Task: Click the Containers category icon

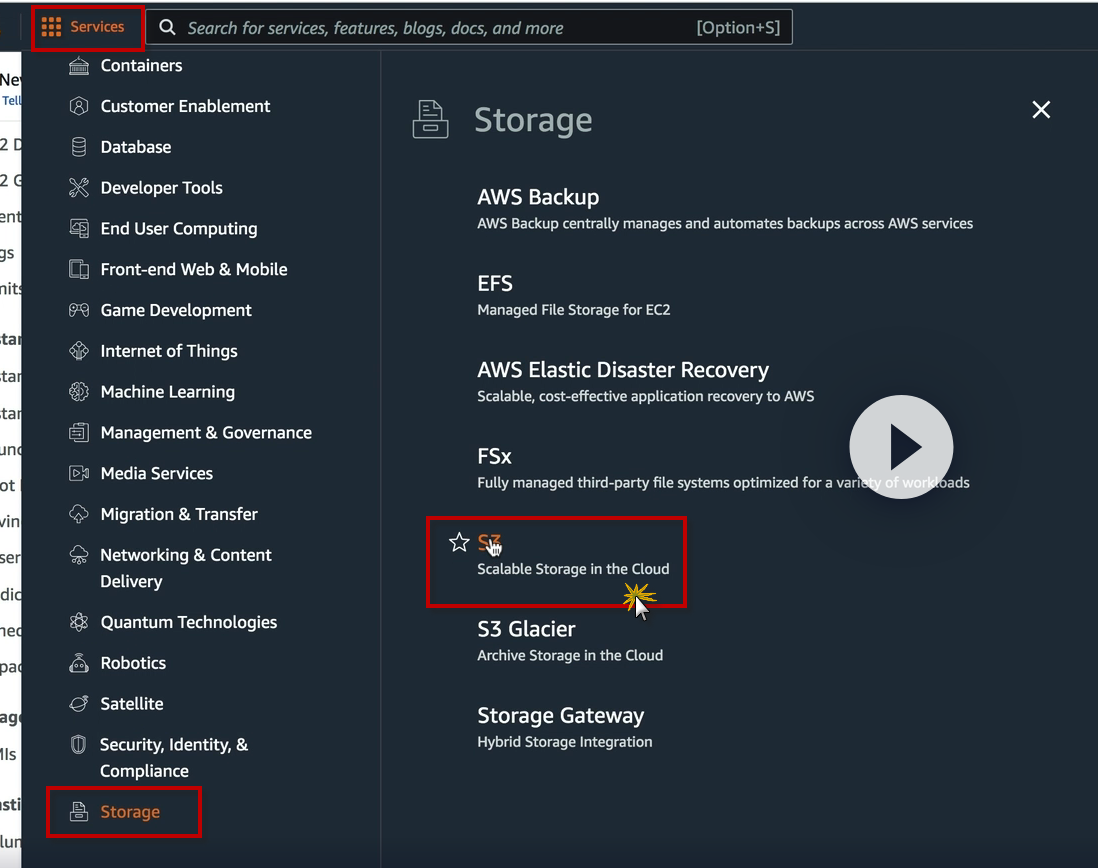Action: click(x=79, y=66)
